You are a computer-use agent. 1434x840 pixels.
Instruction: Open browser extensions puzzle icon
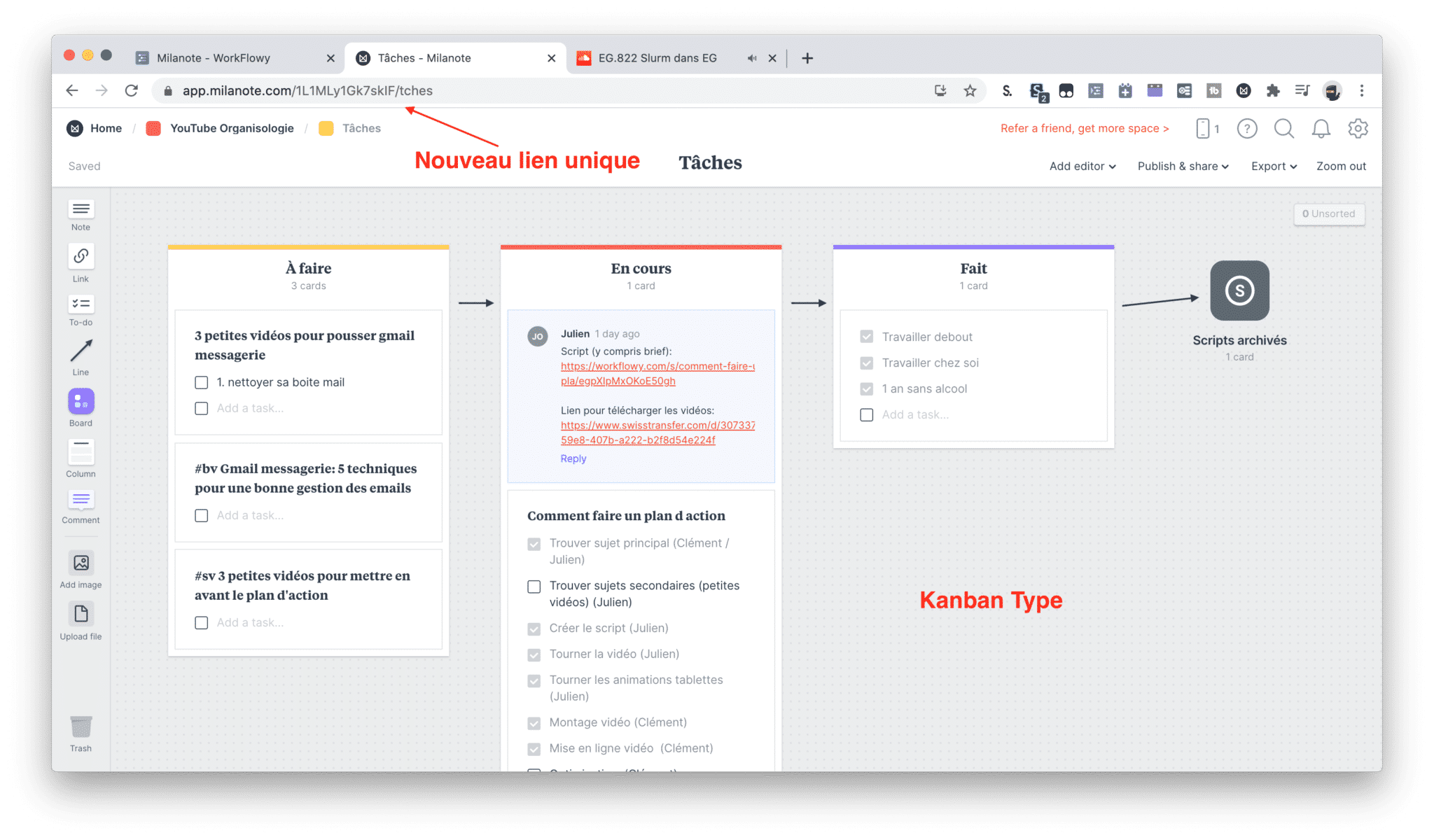coord(1273,90)
